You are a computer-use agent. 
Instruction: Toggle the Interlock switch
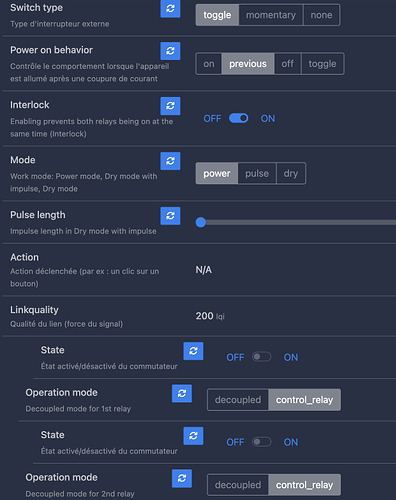point(239,118)
